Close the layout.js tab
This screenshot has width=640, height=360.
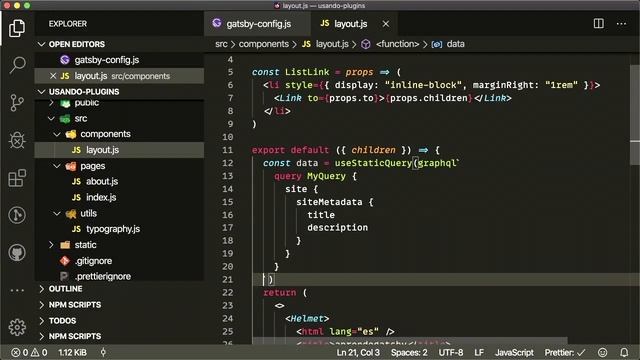385,24
